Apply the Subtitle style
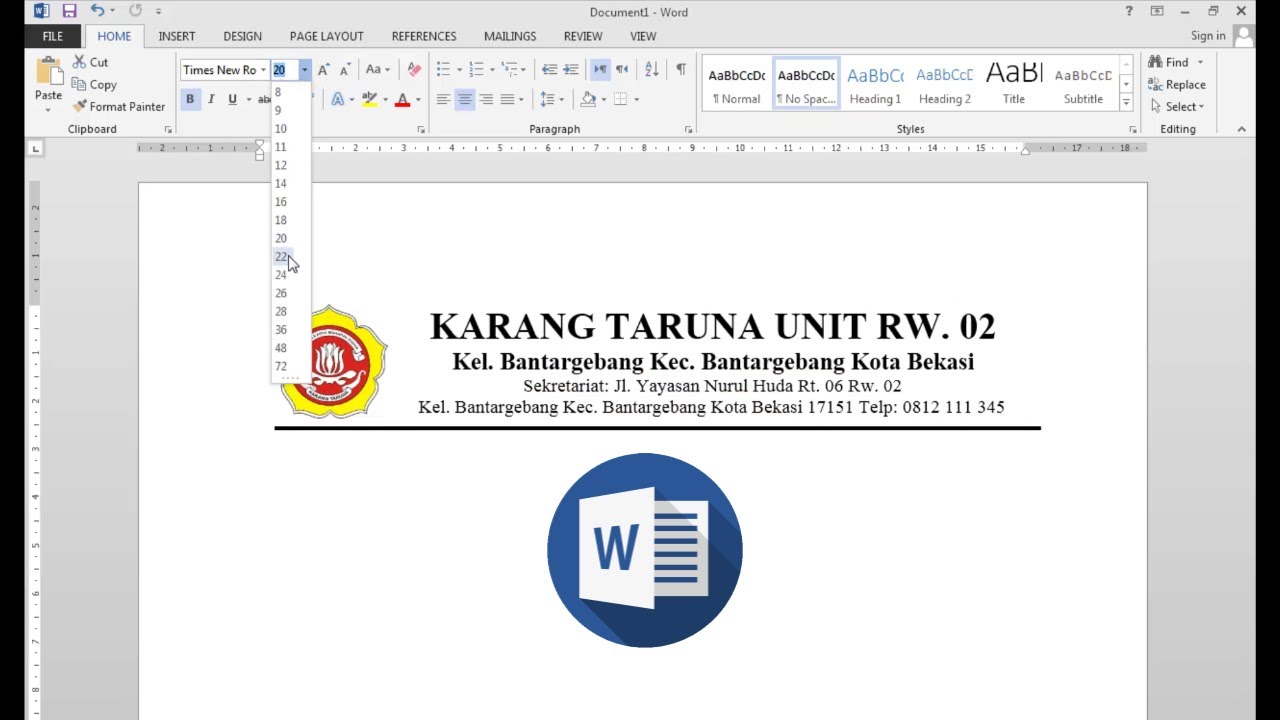1280x720 pixels. click(x=1083, y=84)
